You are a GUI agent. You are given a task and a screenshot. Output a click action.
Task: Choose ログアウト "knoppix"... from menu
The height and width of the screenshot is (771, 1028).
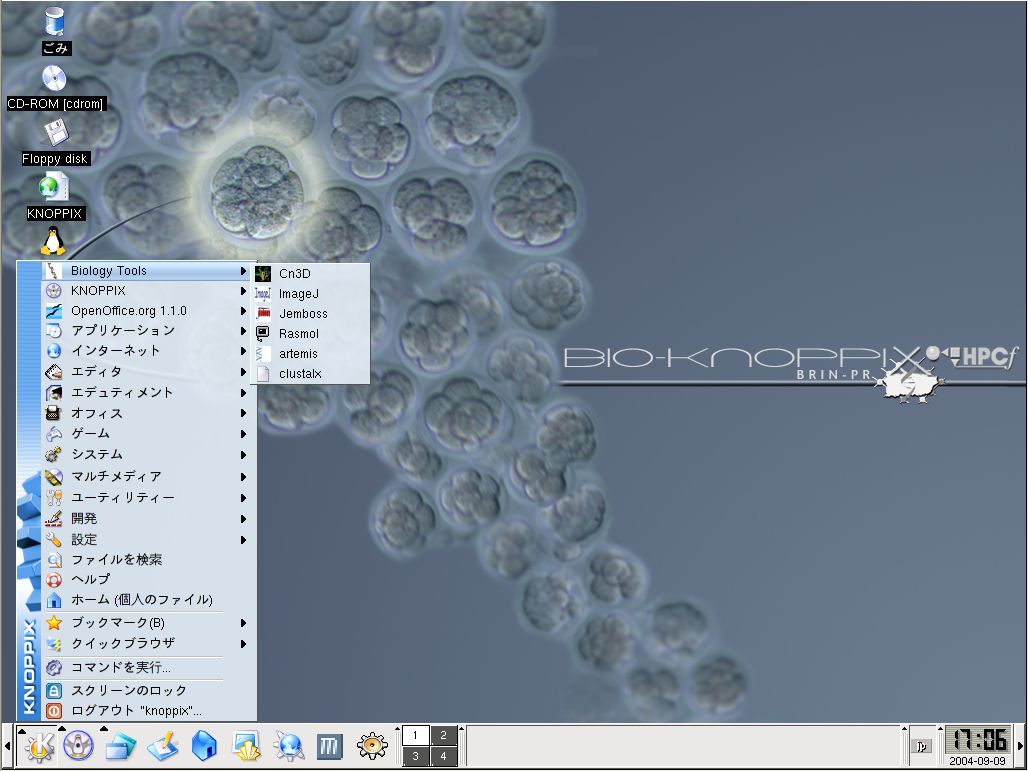pyautogui.click(x=149, y=711)
